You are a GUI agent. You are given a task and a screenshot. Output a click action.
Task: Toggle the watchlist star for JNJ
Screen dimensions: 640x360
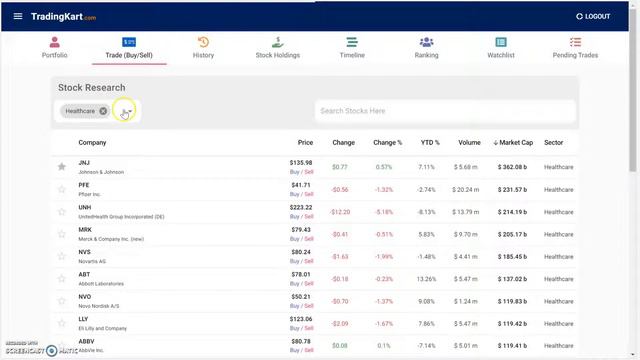pos(62,167)
